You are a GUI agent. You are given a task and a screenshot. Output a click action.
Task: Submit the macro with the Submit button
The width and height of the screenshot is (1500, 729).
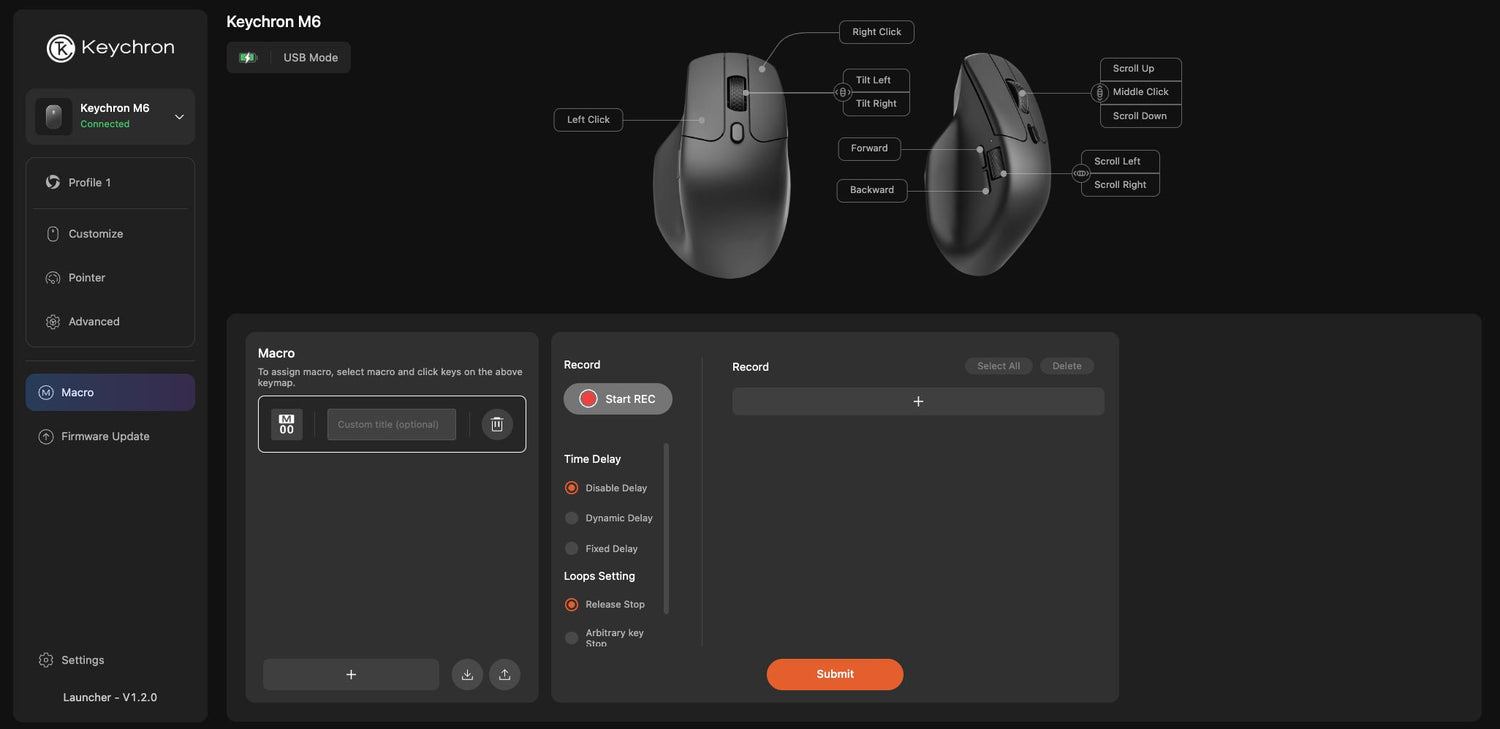(835, 674)
